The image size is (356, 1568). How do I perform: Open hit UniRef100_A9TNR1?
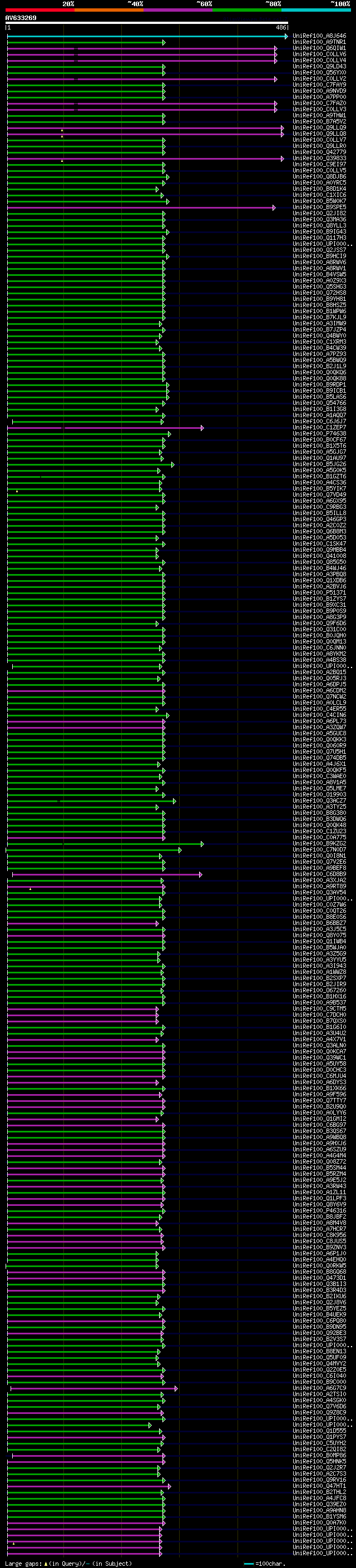319,42
